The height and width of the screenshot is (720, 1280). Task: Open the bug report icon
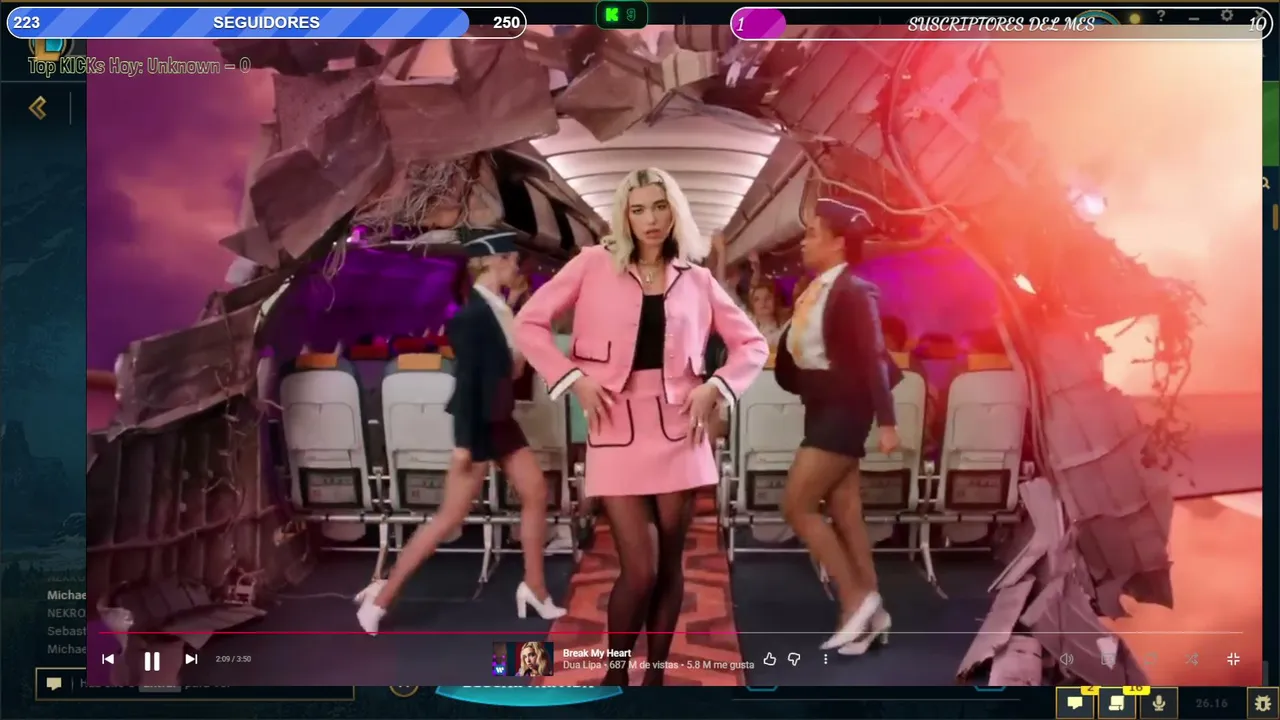point(1263,703)
